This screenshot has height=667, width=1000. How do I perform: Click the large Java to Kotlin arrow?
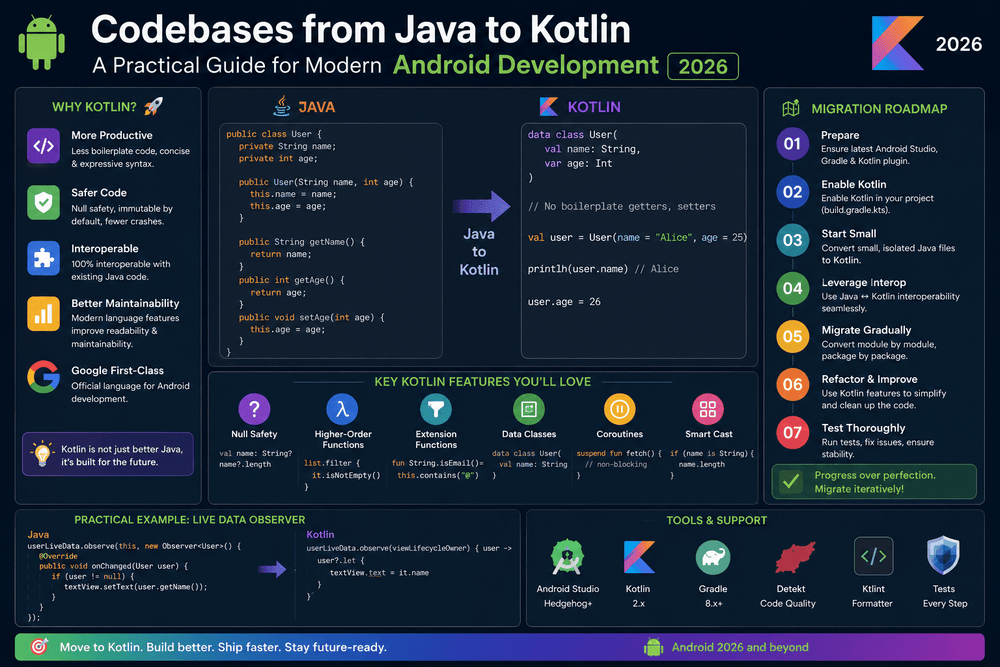pos(482,206)
